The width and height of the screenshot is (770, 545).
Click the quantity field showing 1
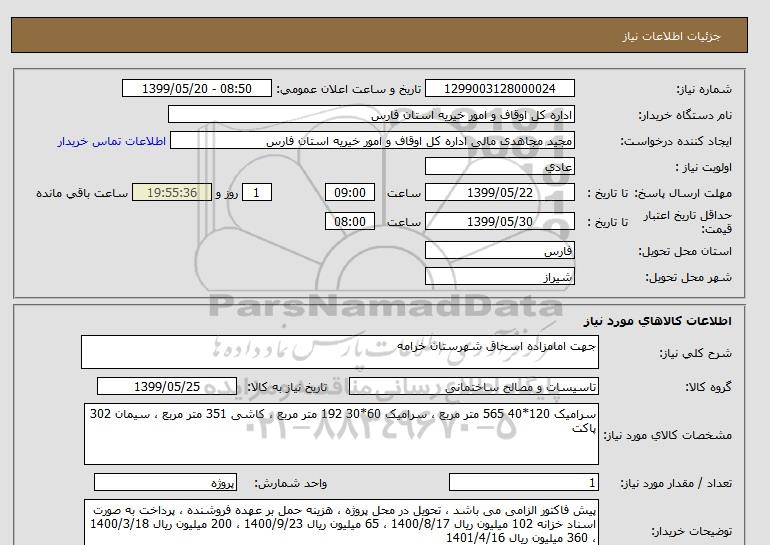524,483
